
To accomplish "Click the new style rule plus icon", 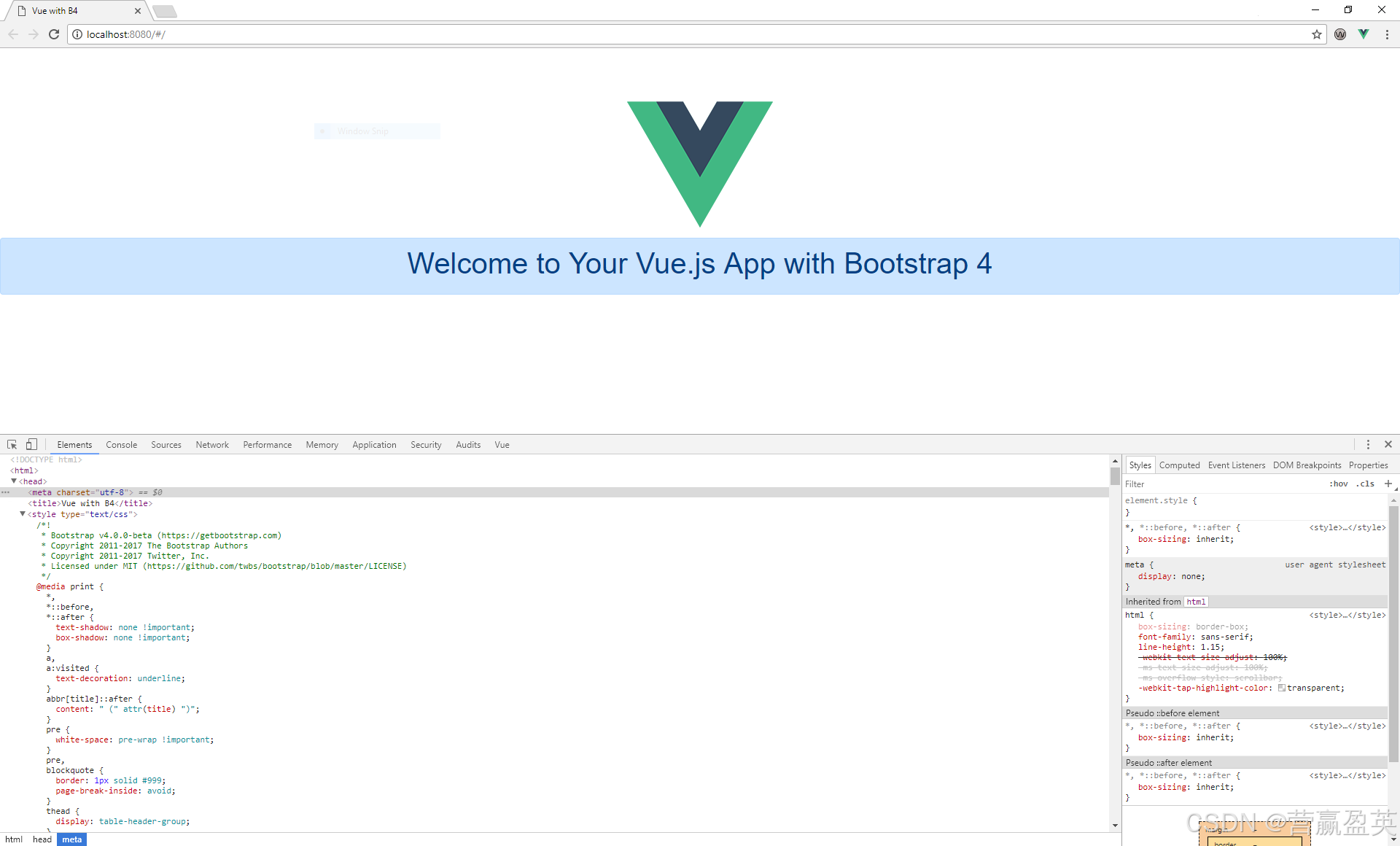I will [x=1389, y=484].
